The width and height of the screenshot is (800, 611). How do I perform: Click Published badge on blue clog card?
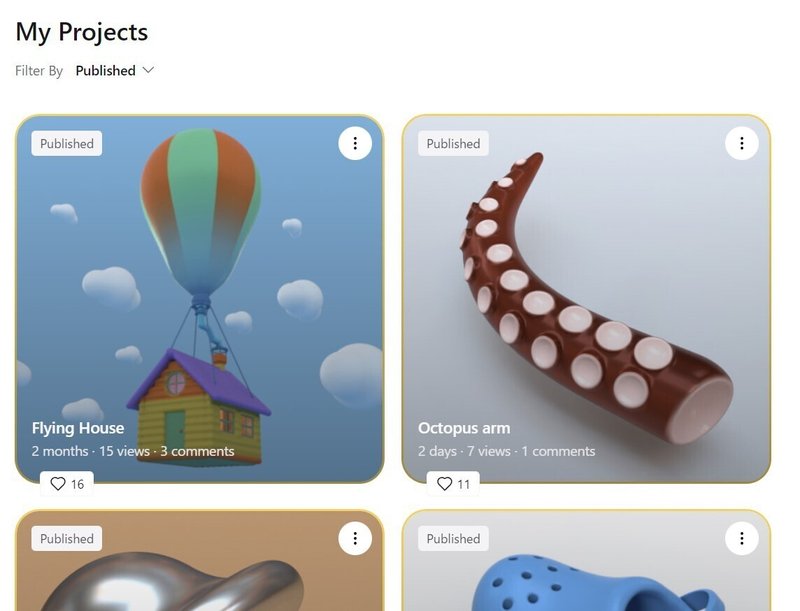(x=453, y=538)
